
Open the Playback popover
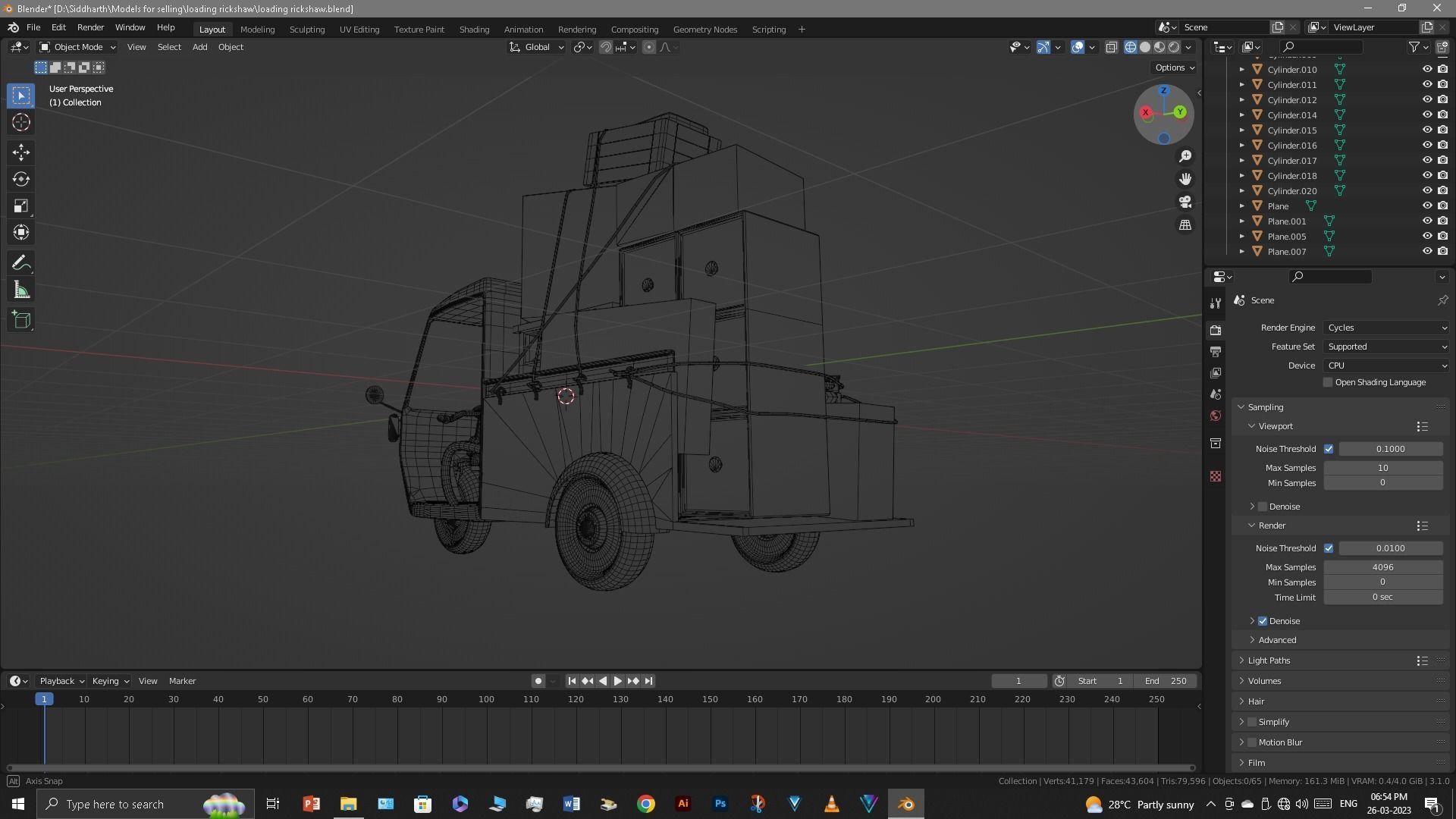61,681
